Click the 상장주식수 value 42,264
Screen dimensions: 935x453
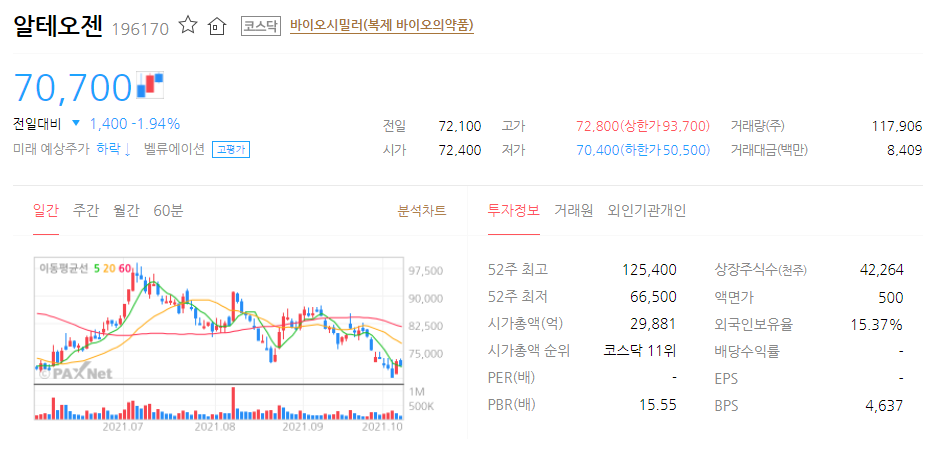pyautogui.click(x=881, y=269)
